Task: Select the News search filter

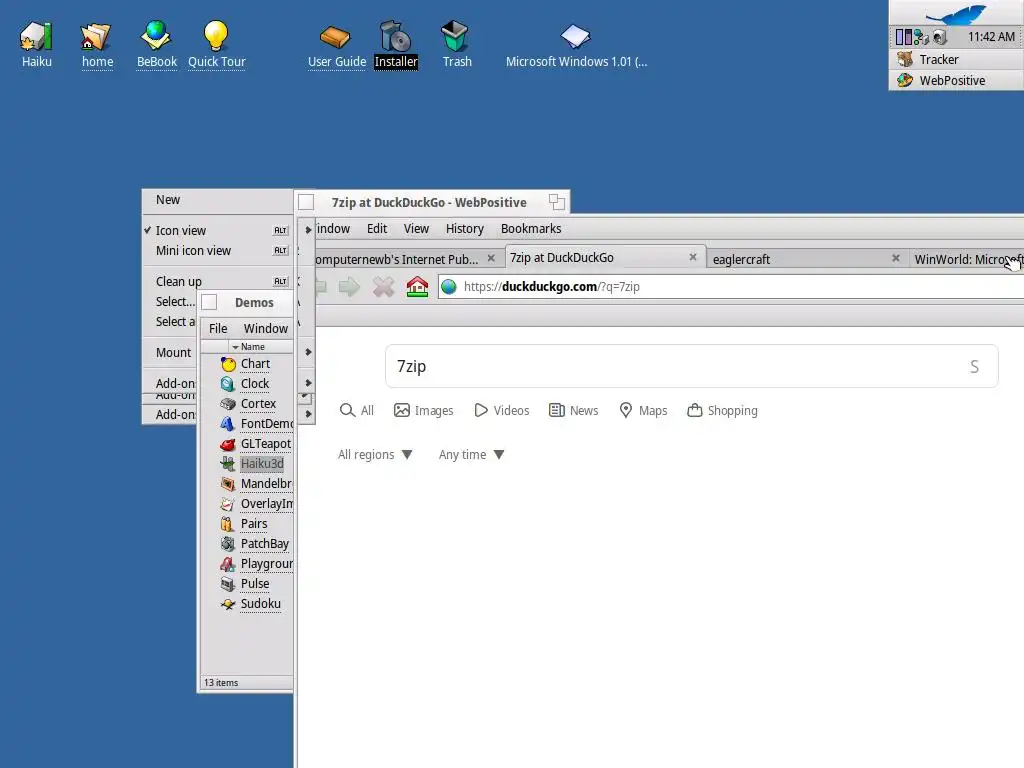Action: [573, 410]
